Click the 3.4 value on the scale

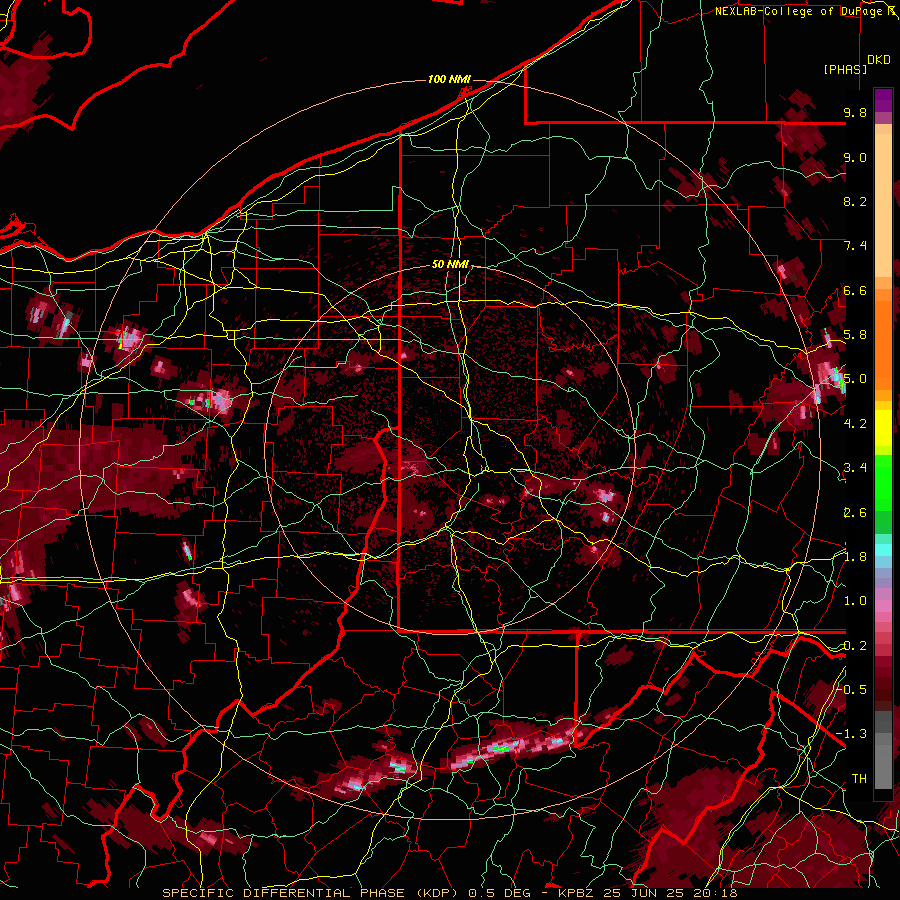pyautogui.click(x=855, y=468)
